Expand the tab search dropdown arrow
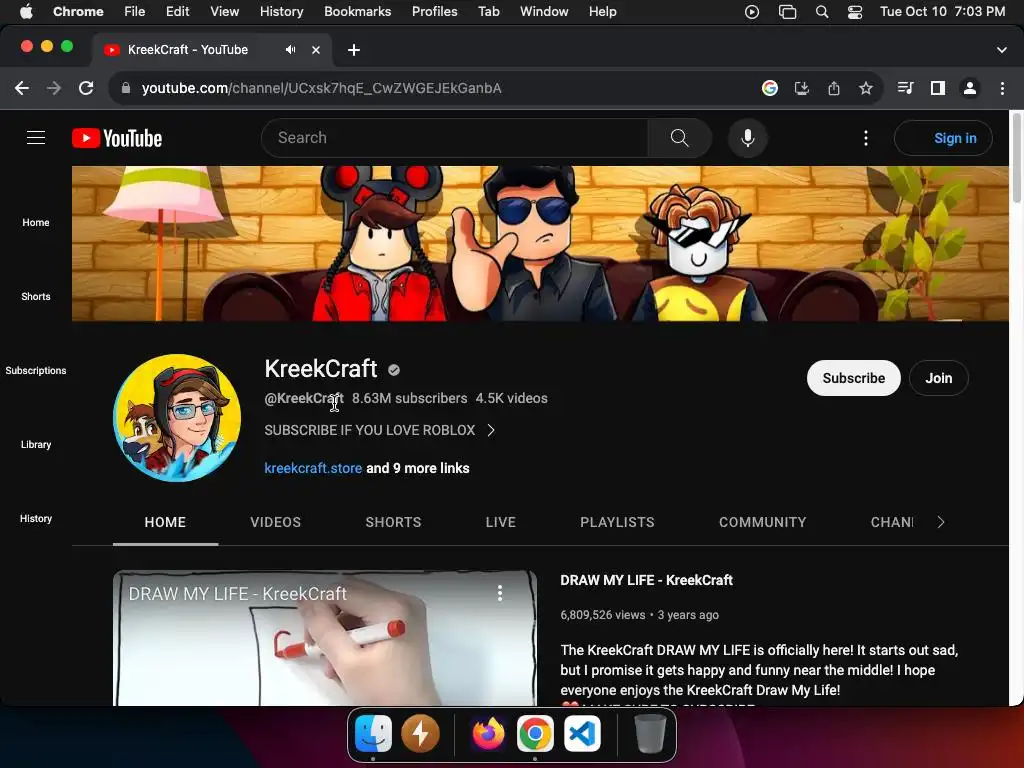Image resolution: width=1024 pixels, height=768 pixels. click(x=1002, y=50)
